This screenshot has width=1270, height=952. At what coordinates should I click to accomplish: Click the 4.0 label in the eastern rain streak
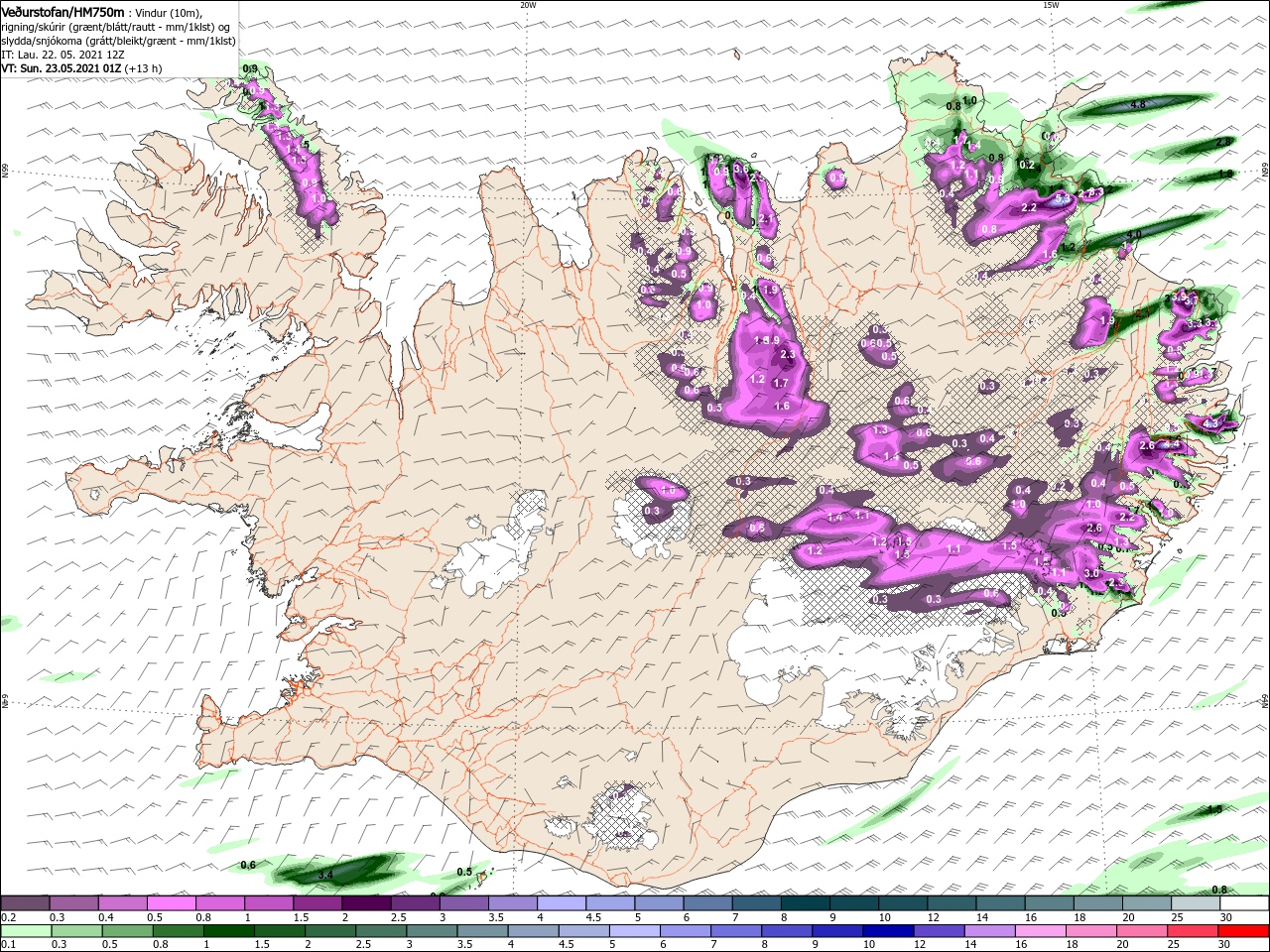(1134, 234)
